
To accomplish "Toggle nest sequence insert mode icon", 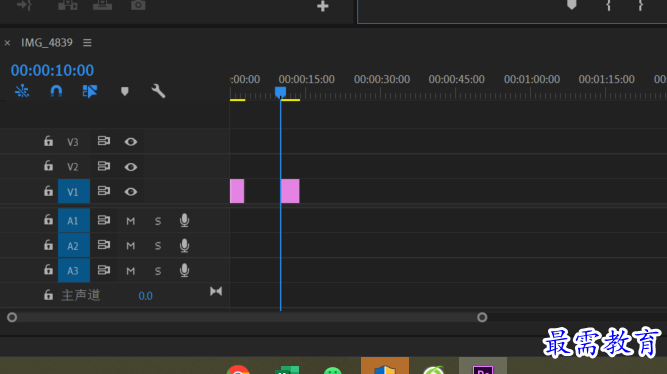I will (22, 91).
